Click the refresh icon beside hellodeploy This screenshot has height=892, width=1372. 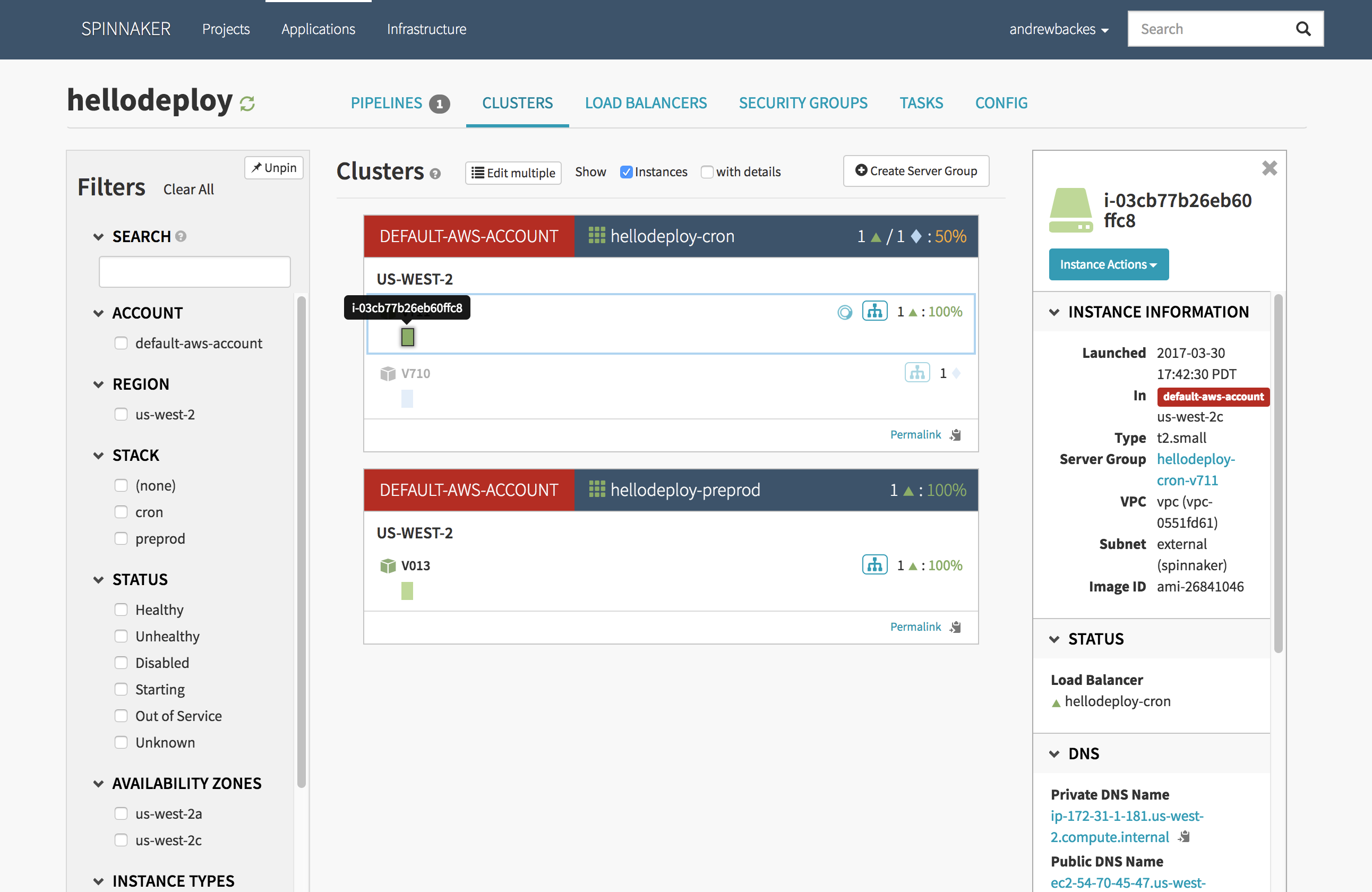tap(247, 104)
